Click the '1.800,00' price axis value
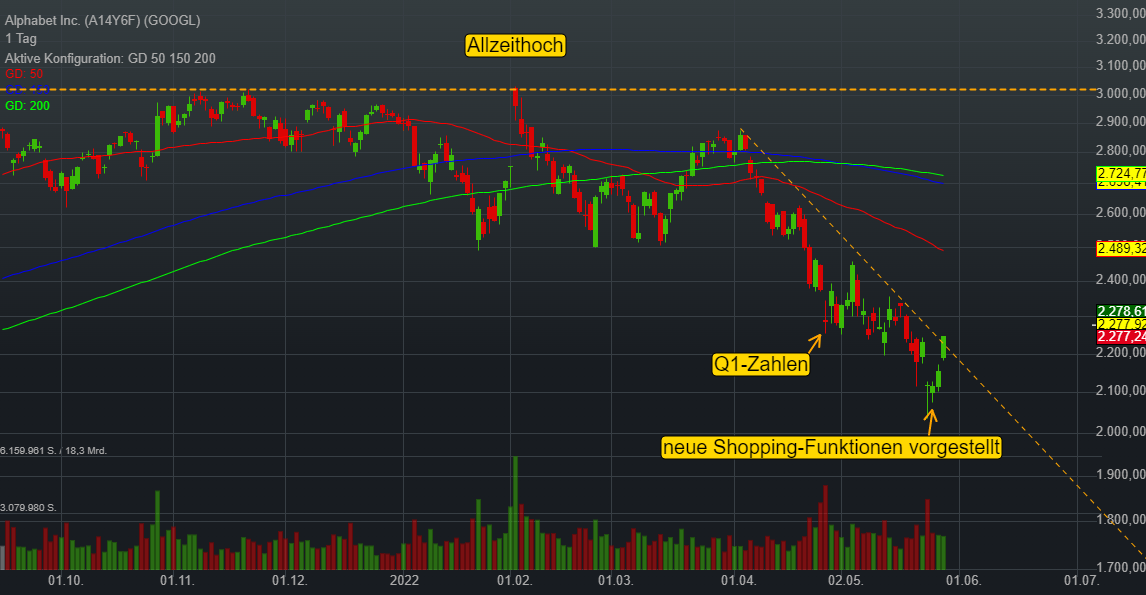 1120,520
